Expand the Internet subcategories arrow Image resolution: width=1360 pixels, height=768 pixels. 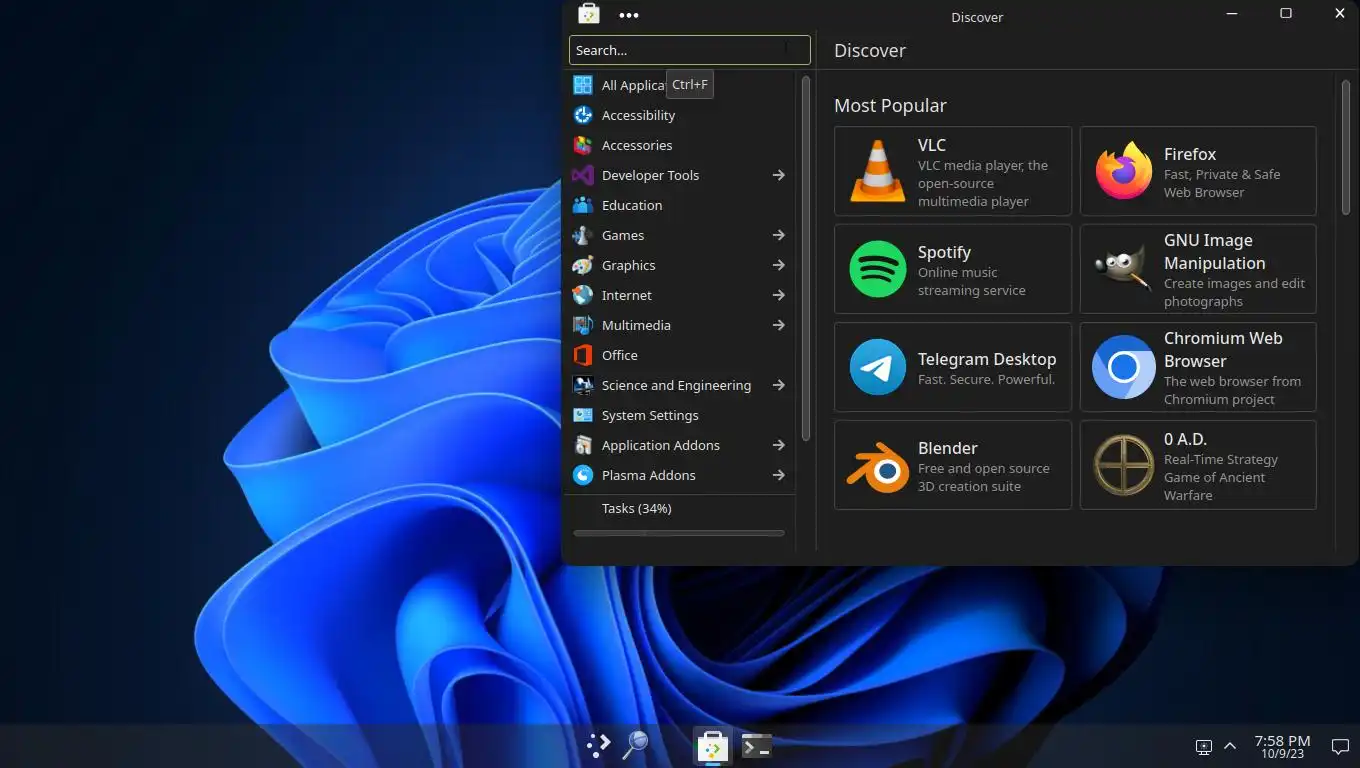click(x=778, y=295)
